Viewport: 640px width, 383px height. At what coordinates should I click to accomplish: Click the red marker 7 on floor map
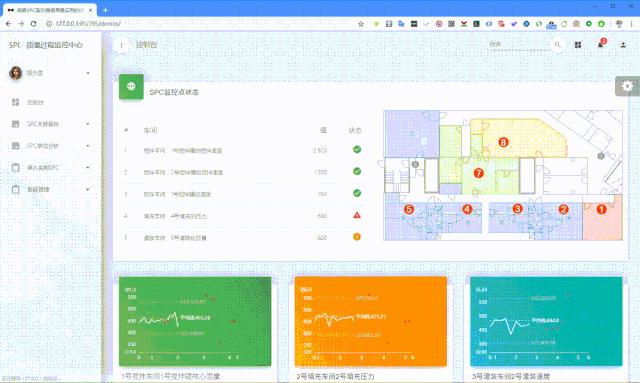pos(478,173)
